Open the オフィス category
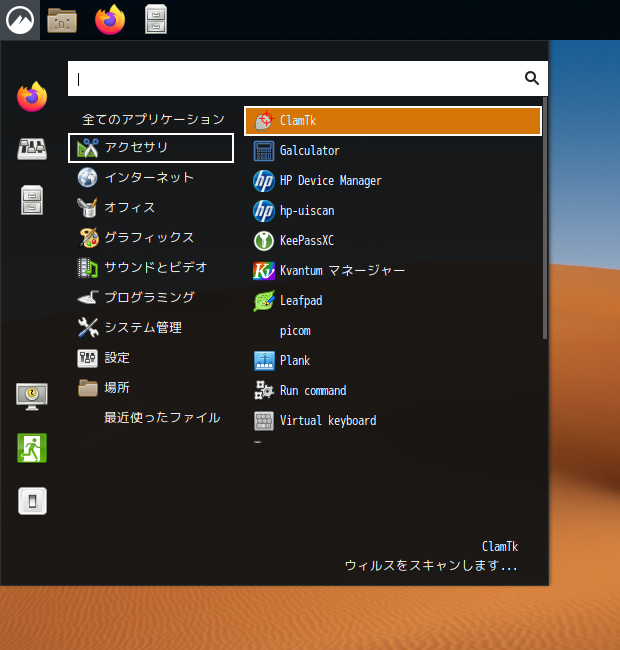The image size is (620, 650). pyautogui.click(x=152, y=207)
